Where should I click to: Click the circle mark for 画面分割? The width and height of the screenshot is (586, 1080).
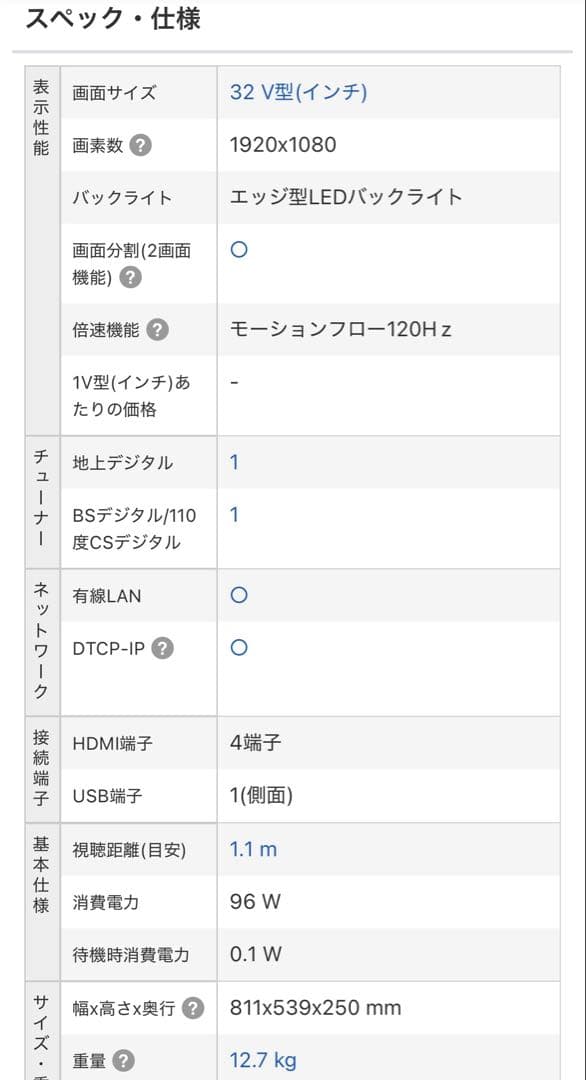(x=239, y=249)
